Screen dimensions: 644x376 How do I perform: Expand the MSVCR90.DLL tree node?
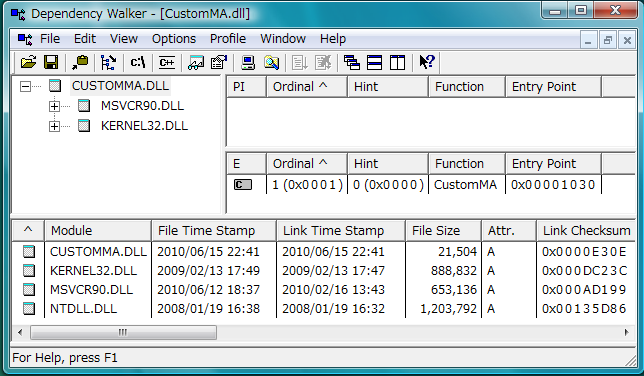click(54, 106)
